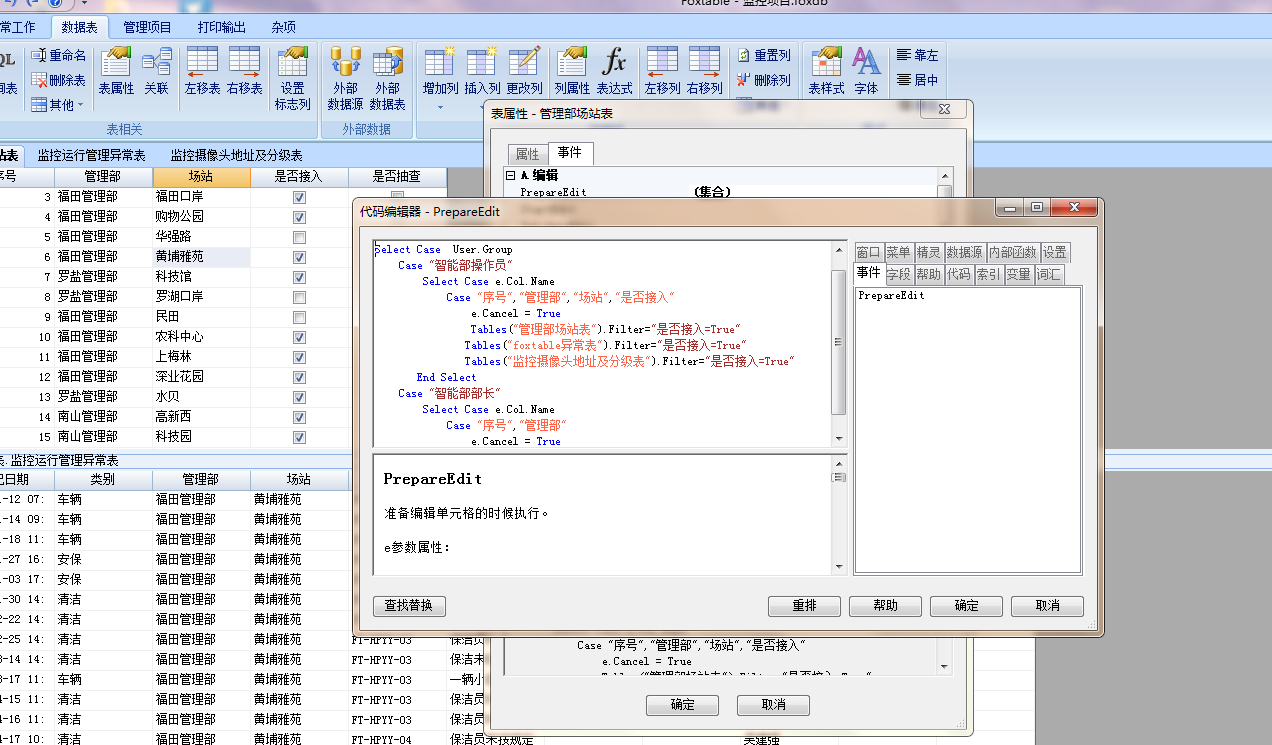Select the 字段 tab in code editor
Viewport: 1272px width, 745px height.
click(x=898, y=273)
